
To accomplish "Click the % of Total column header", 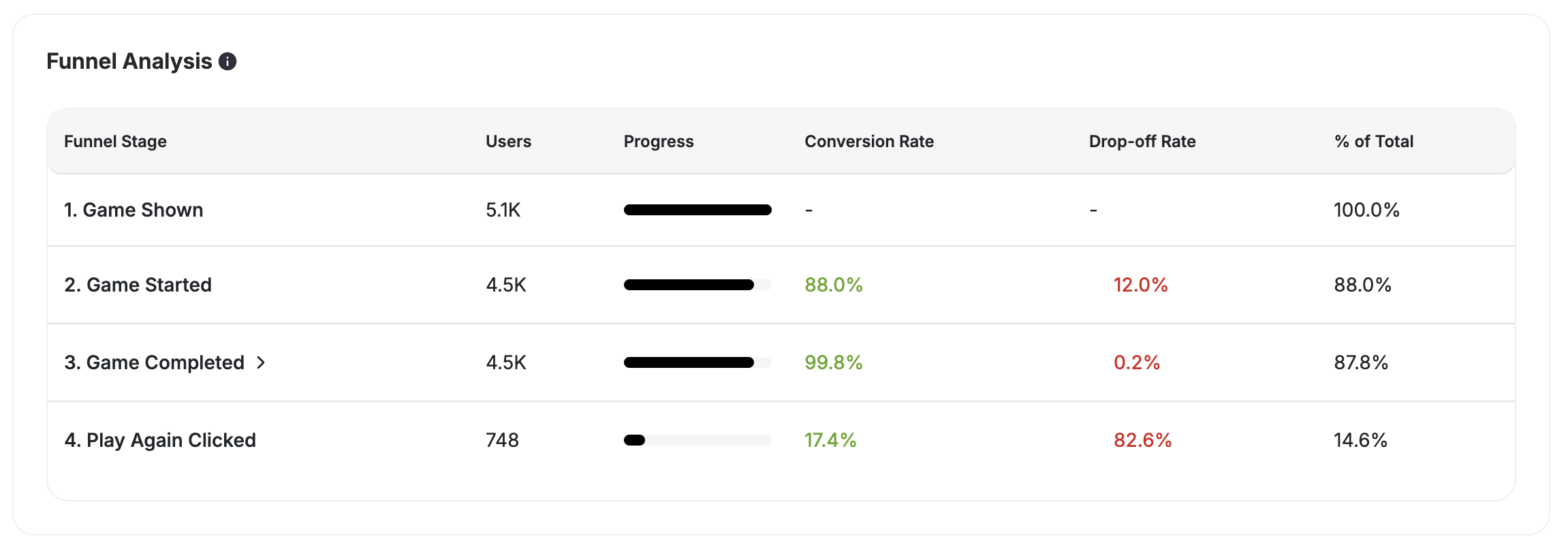I will tap(1373, 141).
